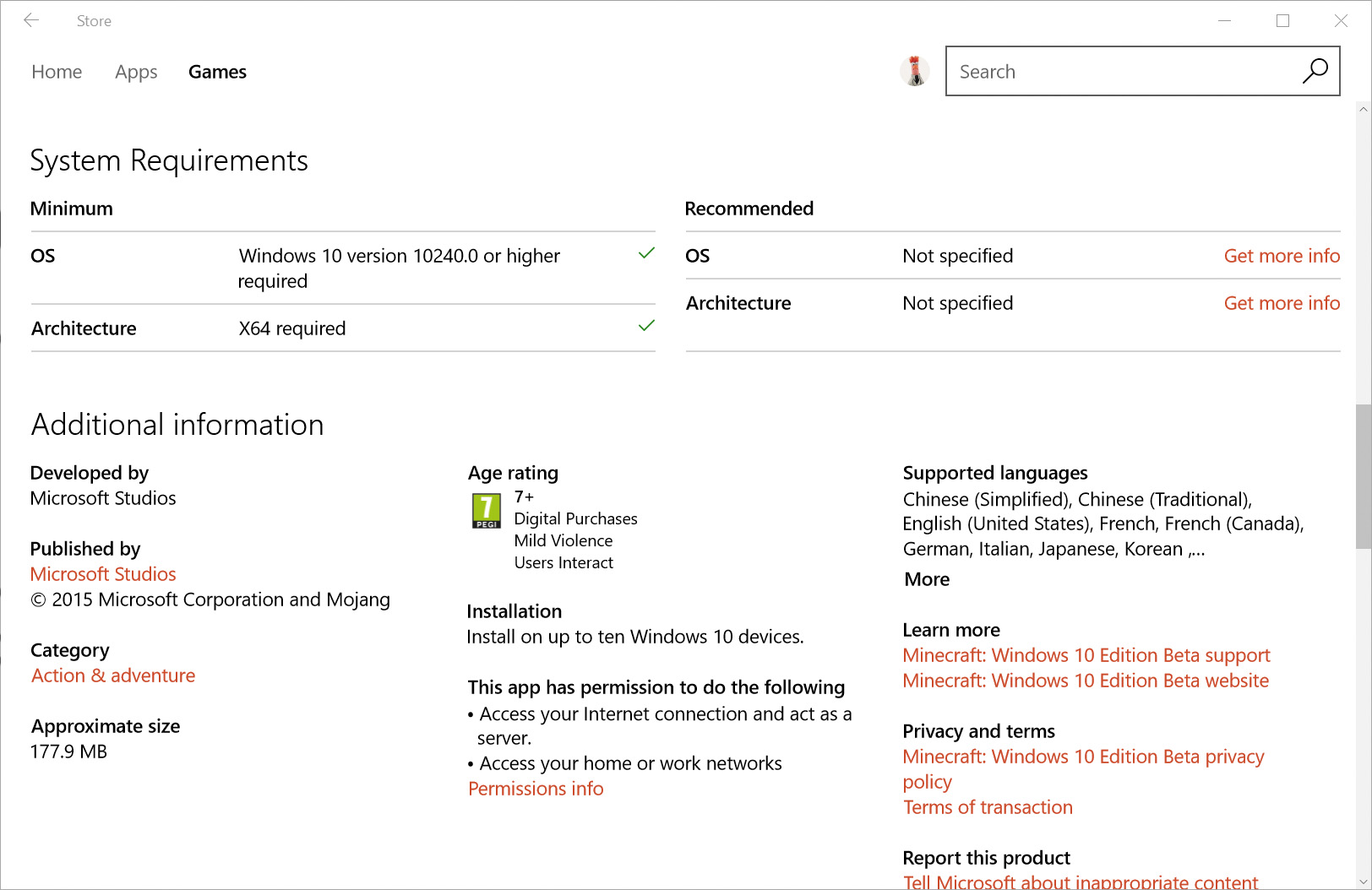Minimize the Store window
The height and width of the screenshot is (890, 1372).
click(1224, 20)
